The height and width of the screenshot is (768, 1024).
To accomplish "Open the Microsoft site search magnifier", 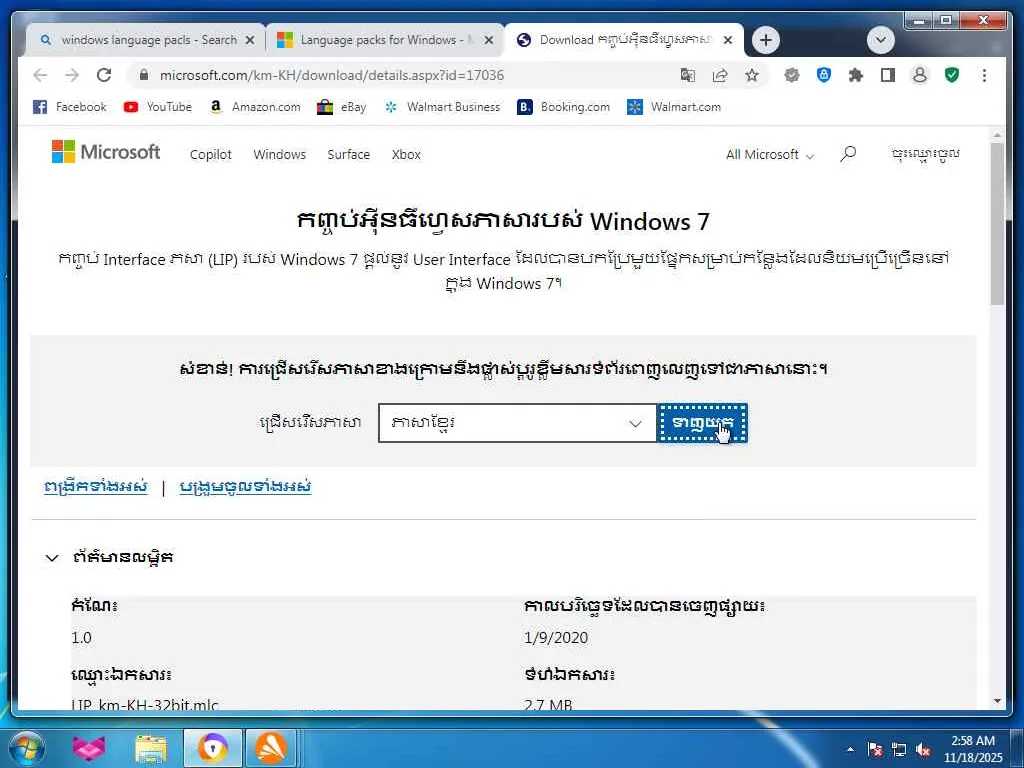I will tap(848, 154).
